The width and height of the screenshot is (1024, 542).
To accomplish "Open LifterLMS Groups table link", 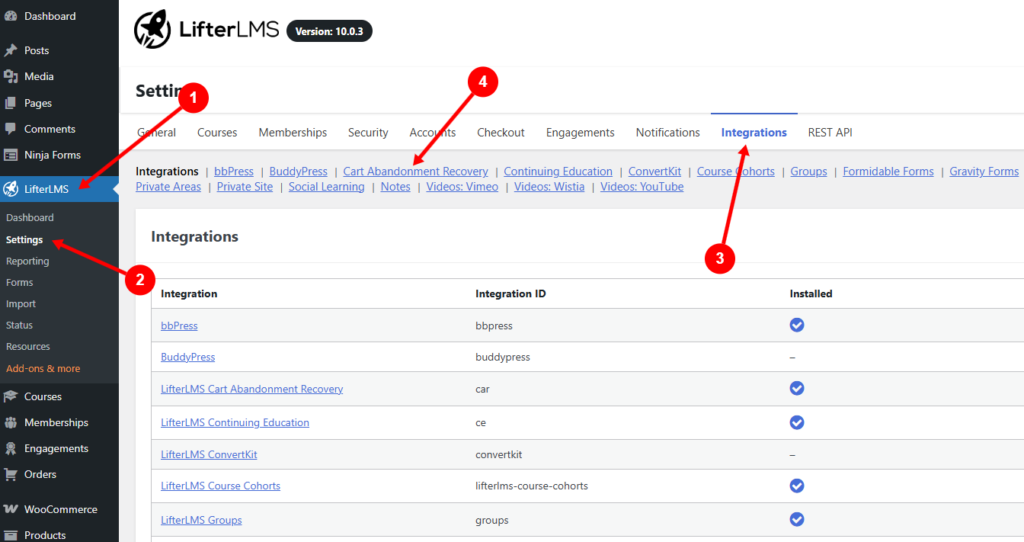I will pyautogui.click(x=201, y=520).
